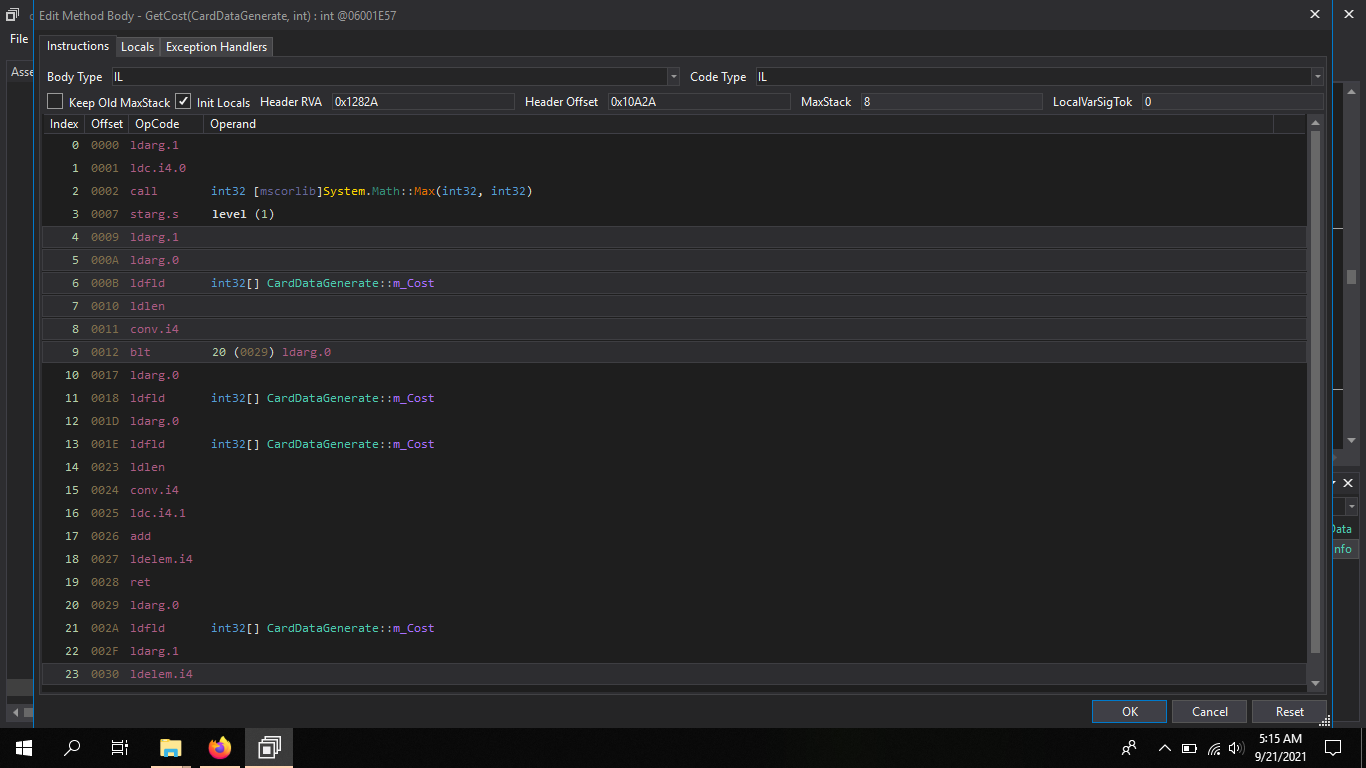This screenshot has height=768, width=1366.
Task: Select the ldarg.1 row at offset 002F
Action: click(674, 651)
